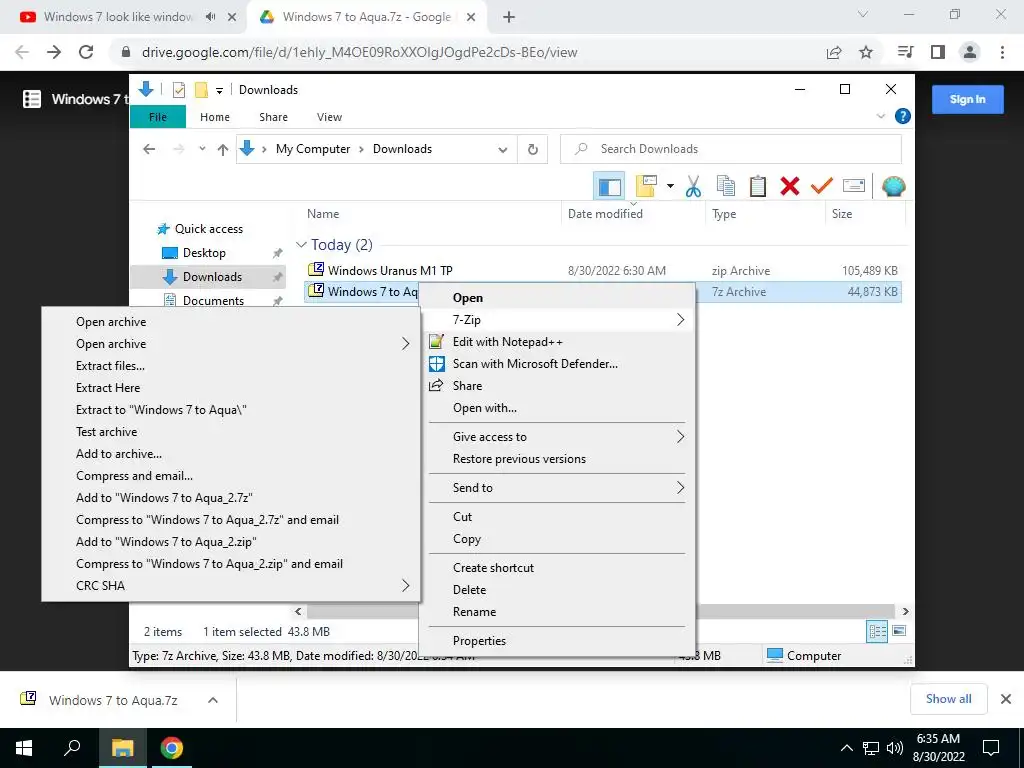The height and width of the screenshot is (768, 1024).
Task: Click Chrome icon on the taskbar
Action: tap(172, 748)
